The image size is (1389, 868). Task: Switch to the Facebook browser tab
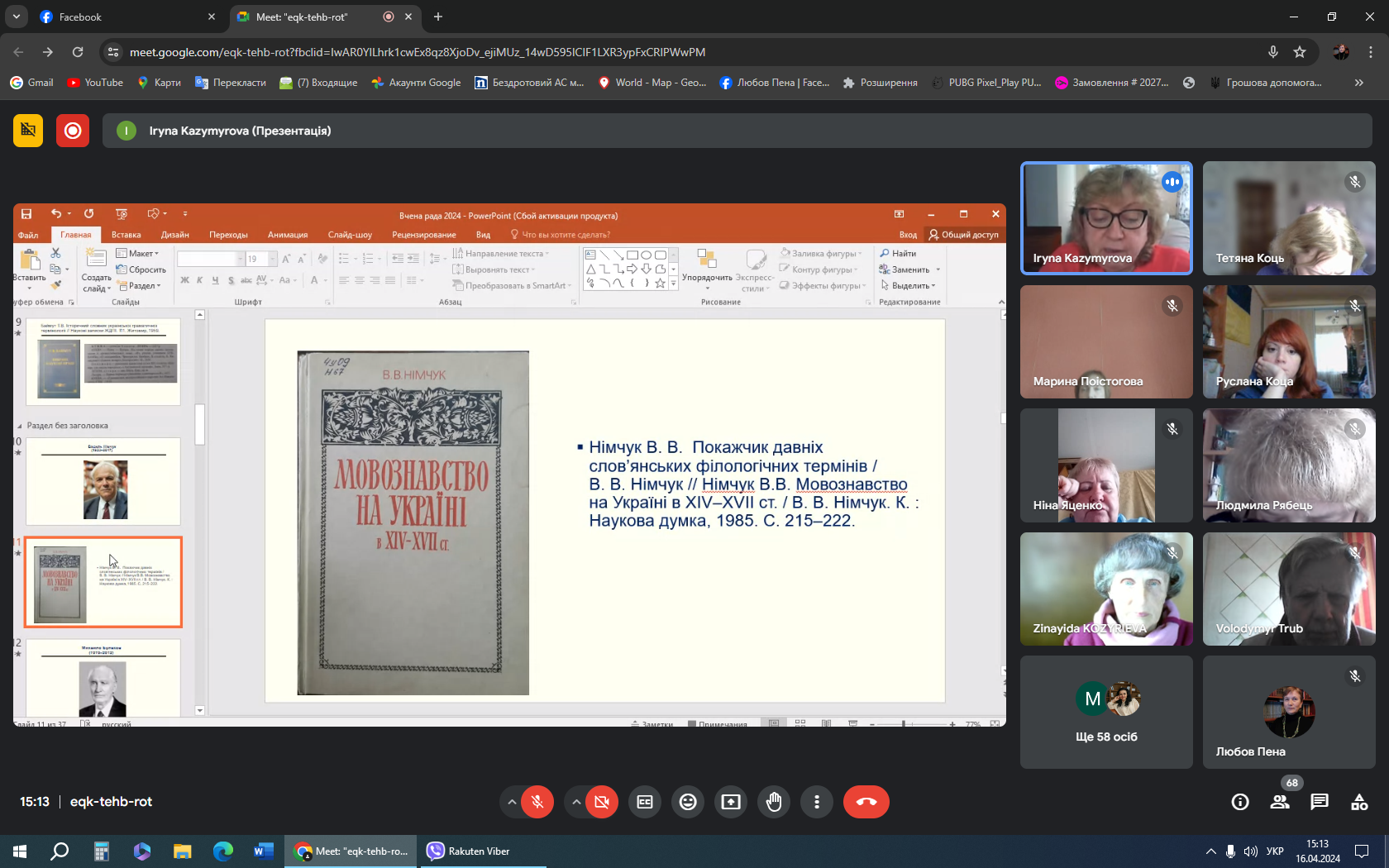(80, 17)
